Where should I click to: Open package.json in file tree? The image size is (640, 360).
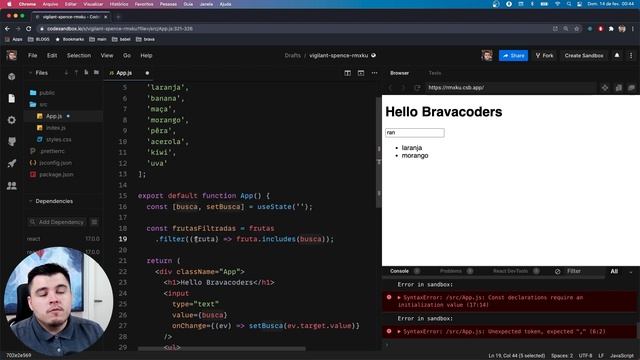(56, 174)
